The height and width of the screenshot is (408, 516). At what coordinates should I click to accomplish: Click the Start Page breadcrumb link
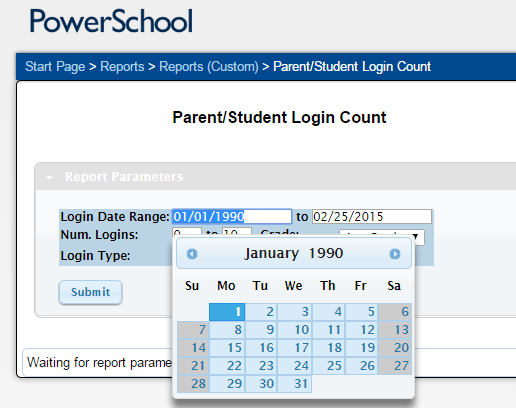click(x=55, y=66)
